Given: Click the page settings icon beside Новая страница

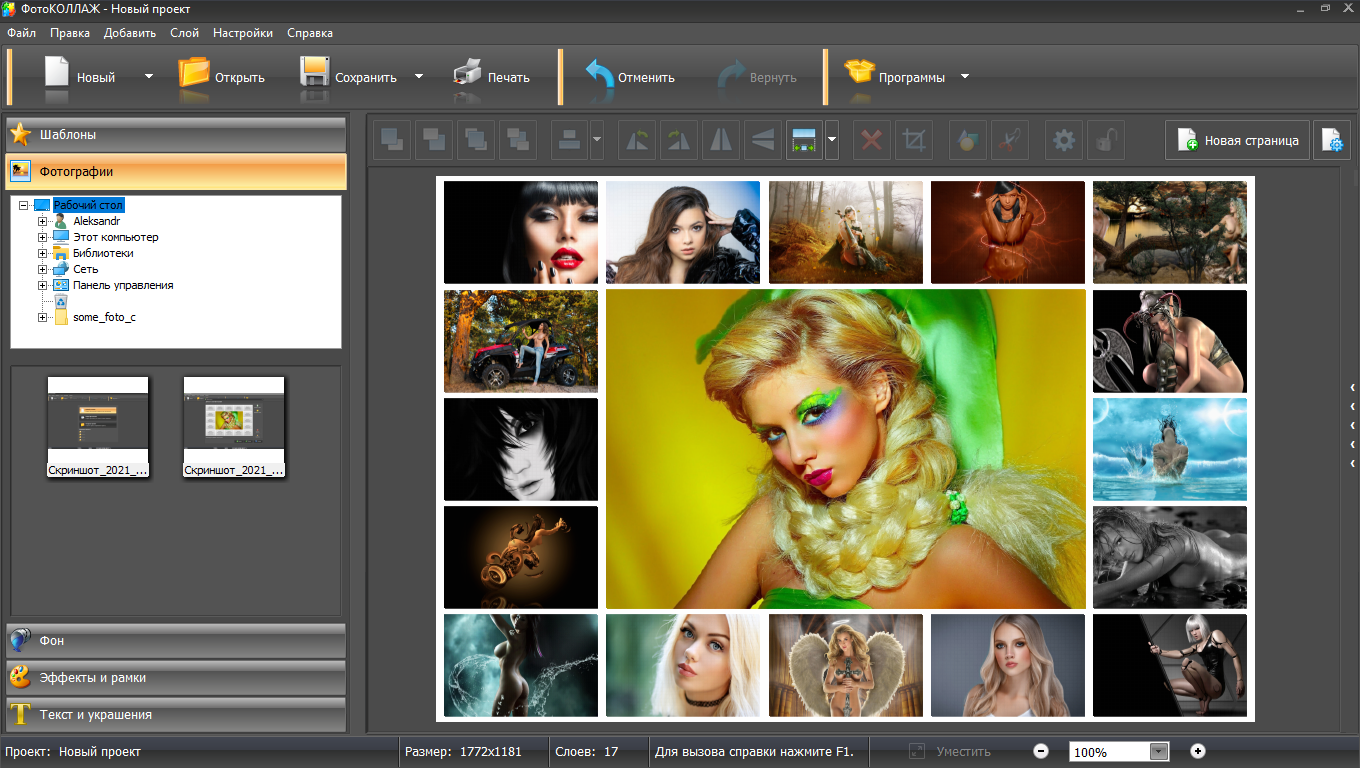Looking at the screenshot, I should click(1332, 141).
